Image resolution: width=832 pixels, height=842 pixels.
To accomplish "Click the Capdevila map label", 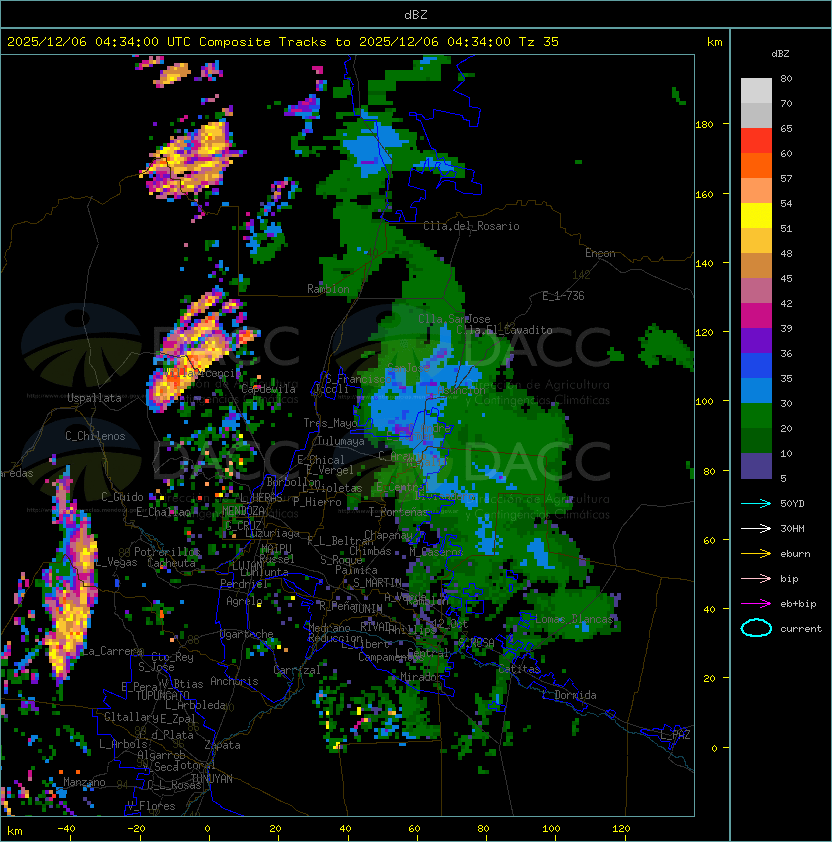I will [x=268, y=389].
